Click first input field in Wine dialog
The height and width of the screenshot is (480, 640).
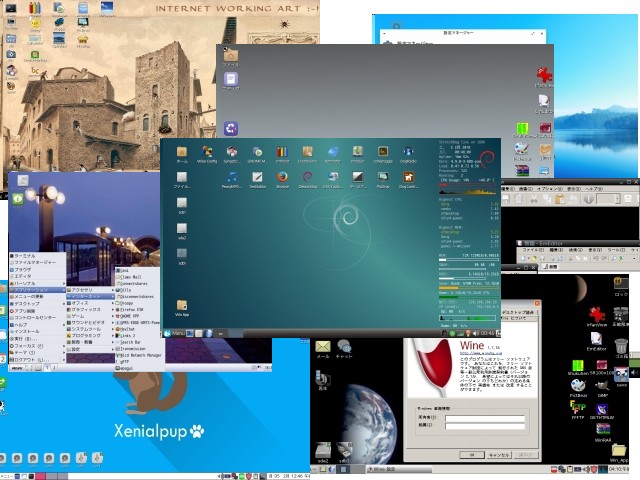484,418
